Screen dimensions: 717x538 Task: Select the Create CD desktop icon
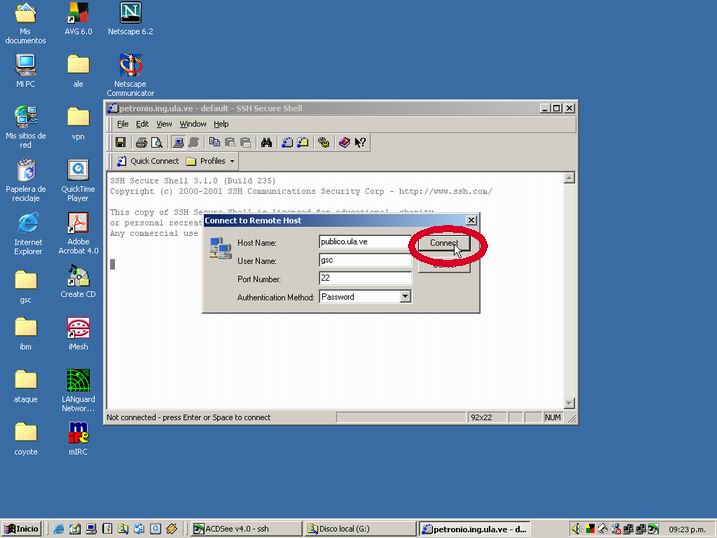point(78,282)
